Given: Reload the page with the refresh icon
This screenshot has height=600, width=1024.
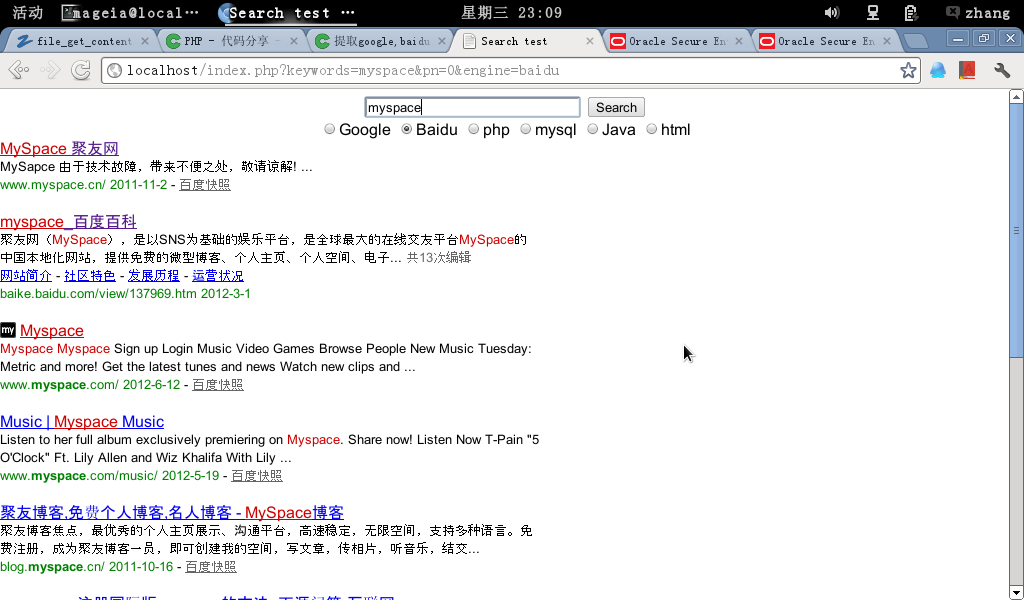Looking at the screenshot, I should 81,70.
